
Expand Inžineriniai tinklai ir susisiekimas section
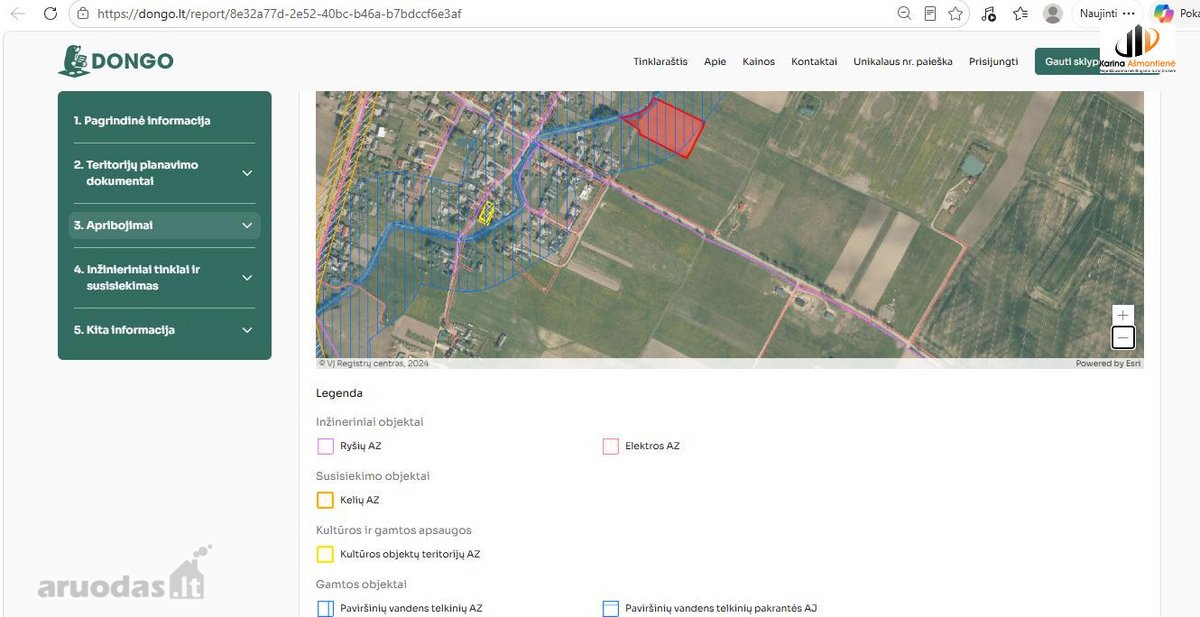pyautogui.click(x=247, y=278)
